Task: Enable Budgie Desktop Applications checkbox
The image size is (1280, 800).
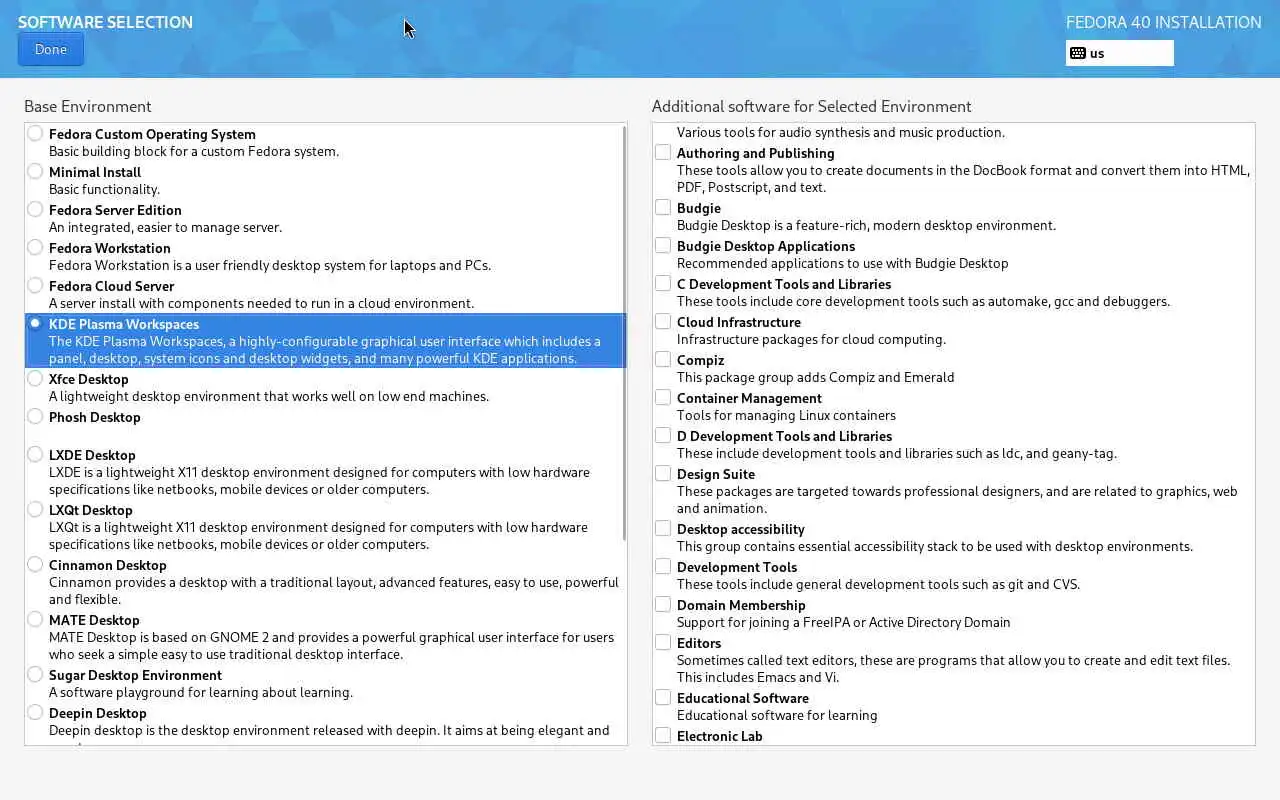Action: pyautogui.click(x=663, y=245)
